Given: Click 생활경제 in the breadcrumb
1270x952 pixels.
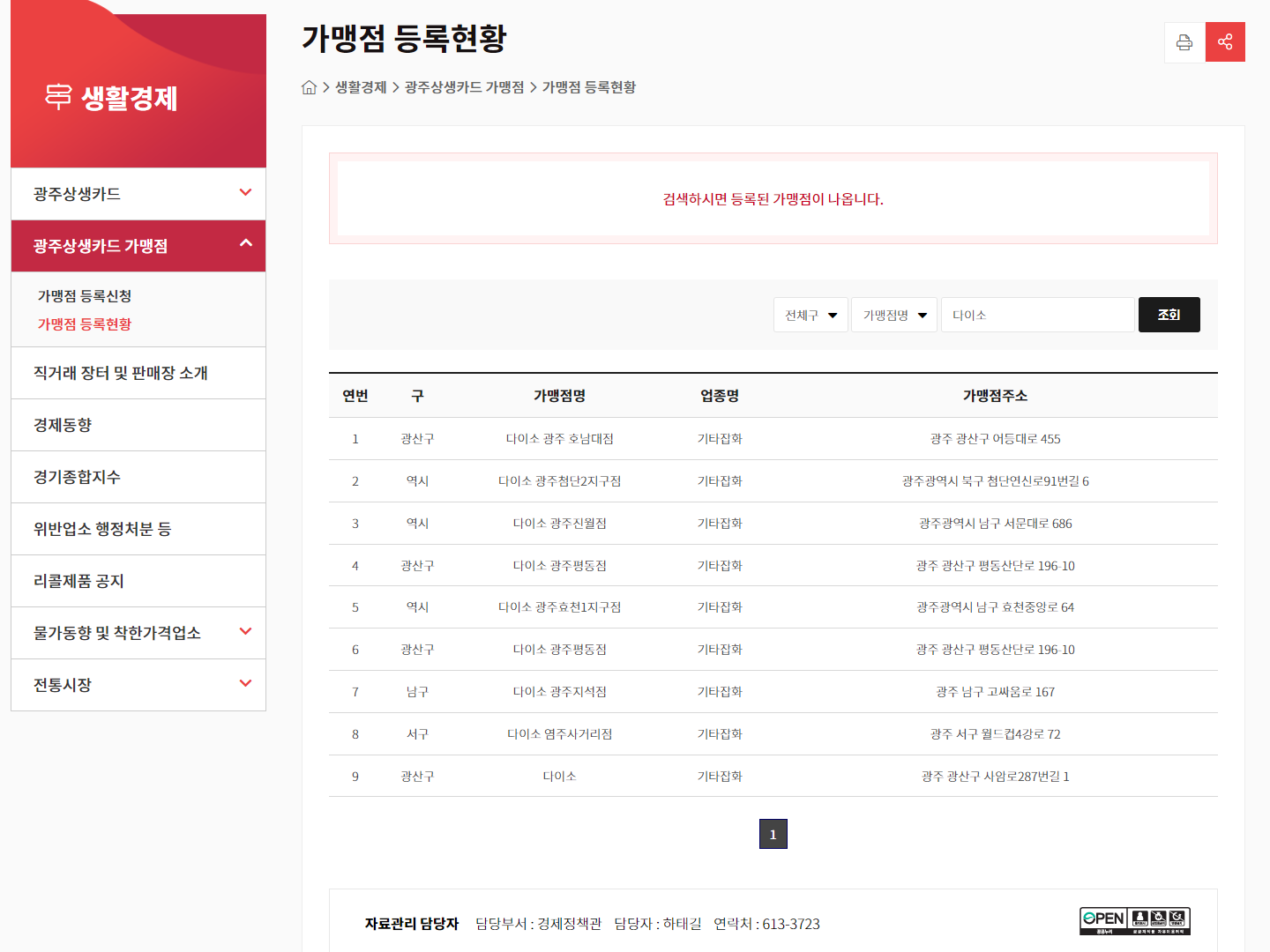Looking at the screenshot, I should coord(361,87).
